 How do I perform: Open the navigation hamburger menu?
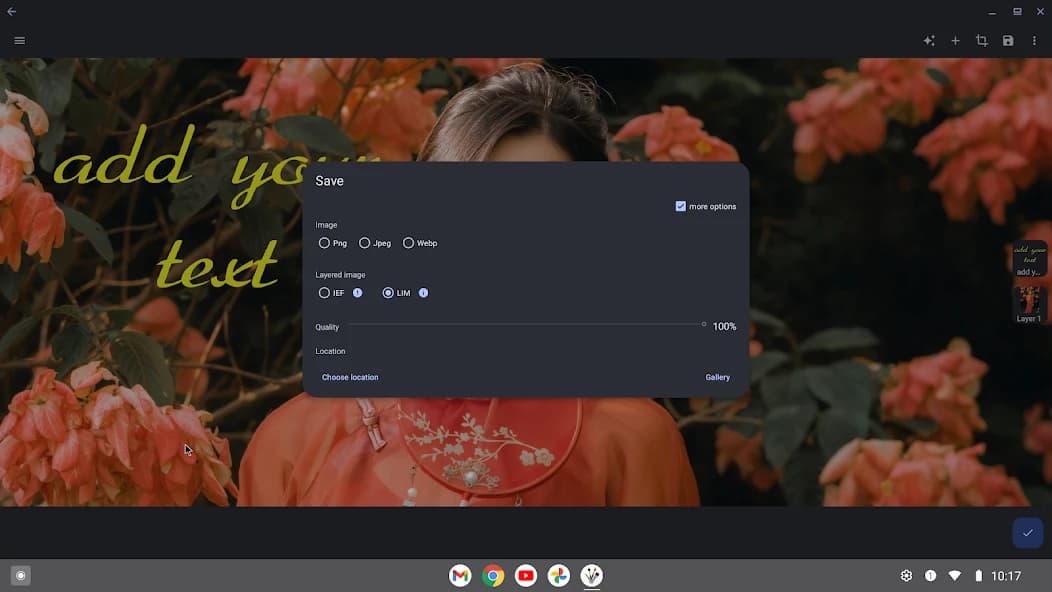tap(19, 40)
